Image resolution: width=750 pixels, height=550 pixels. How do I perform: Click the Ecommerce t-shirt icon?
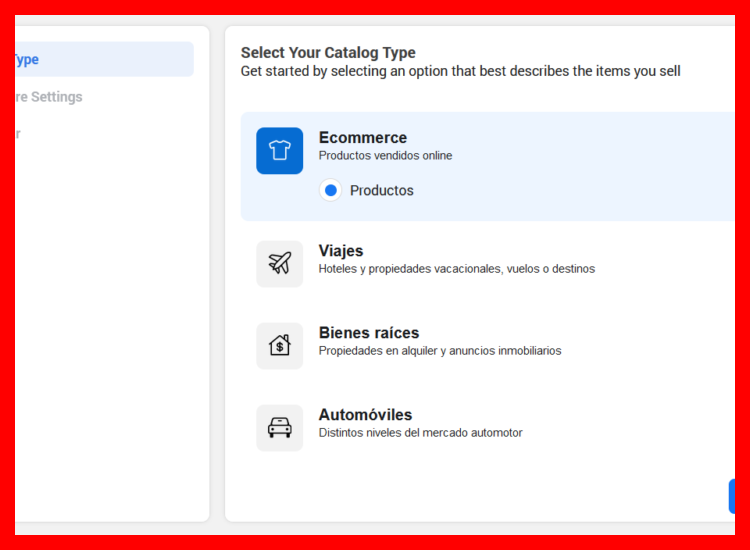click(279, 151)
